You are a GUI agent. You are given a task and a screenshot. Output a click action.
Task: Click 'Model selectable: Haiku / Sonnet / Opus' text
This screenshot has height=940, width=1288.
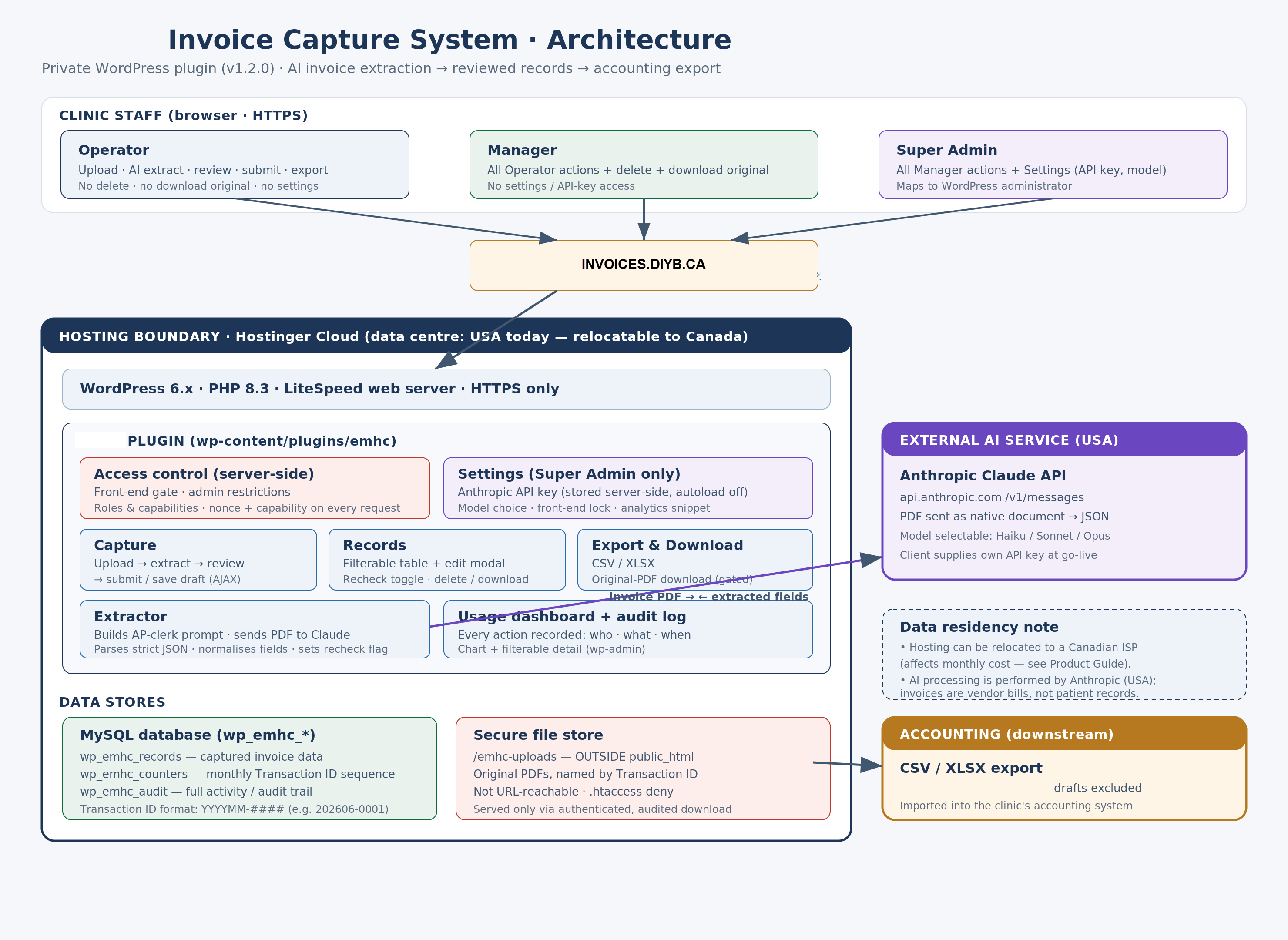pos(1005,536)
